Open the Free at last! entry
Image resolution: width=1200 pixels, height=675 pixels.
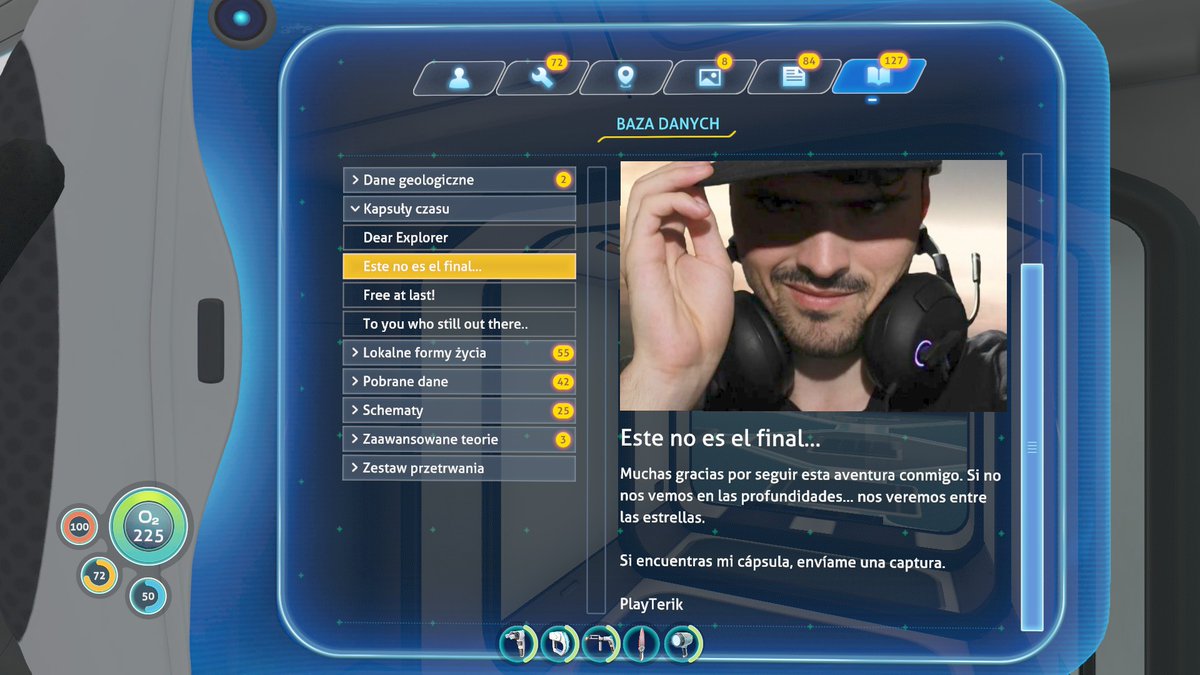click(459, 295)
